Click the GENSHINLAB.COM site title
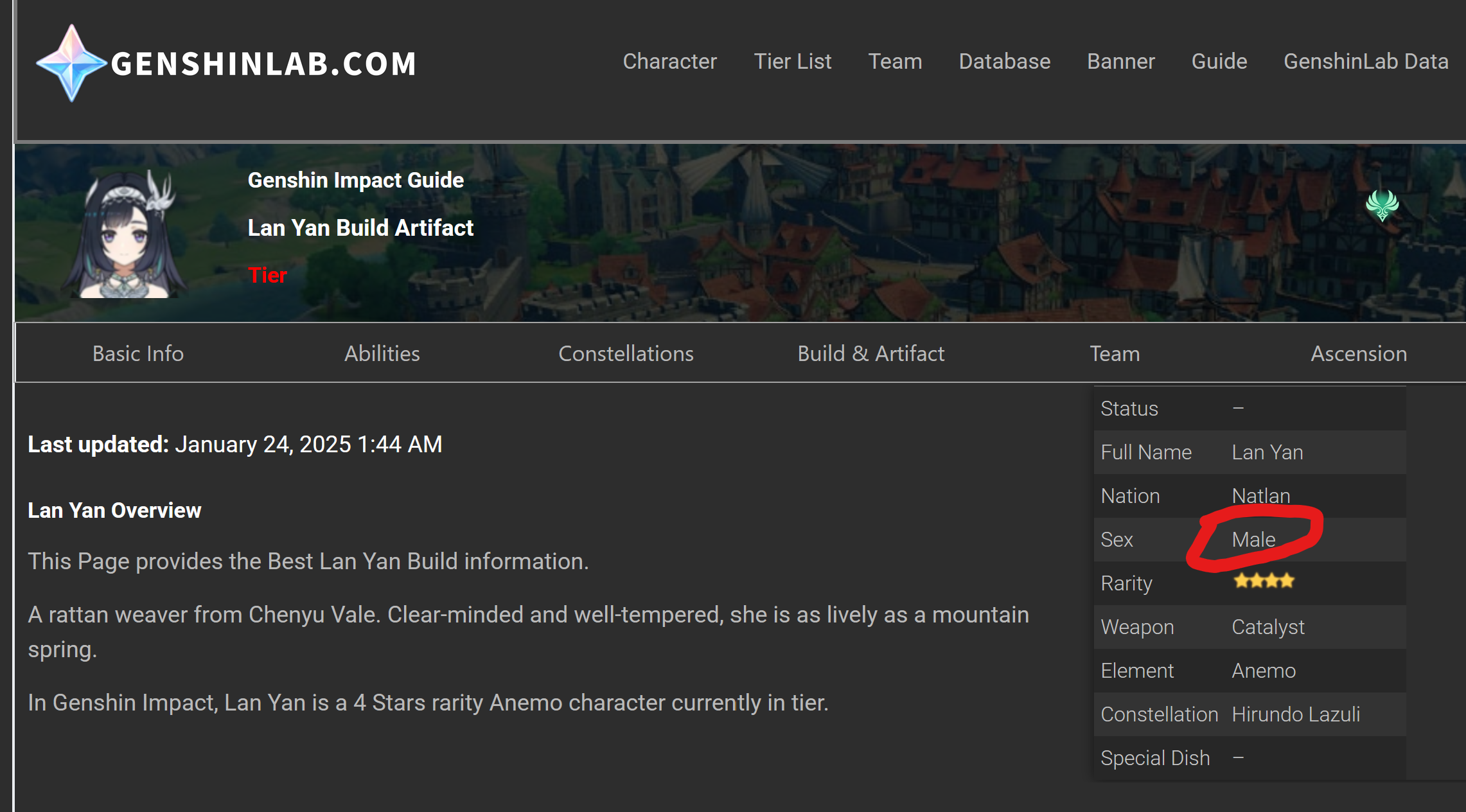This screenshot has width=1466, height=812. tap(264, 64)
